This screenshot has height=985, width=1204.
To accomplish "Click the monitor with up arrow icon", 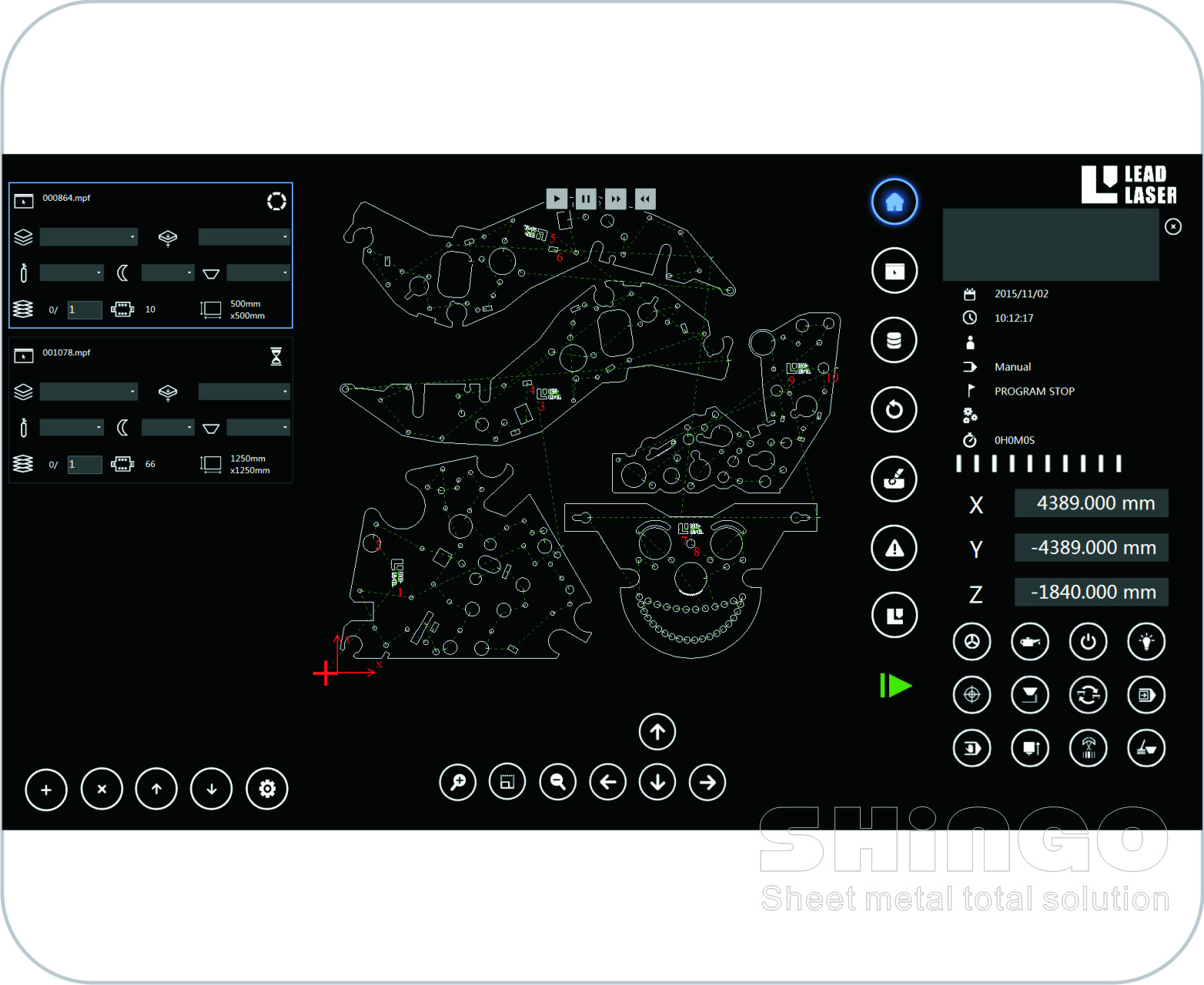I will pos(1030,748).
